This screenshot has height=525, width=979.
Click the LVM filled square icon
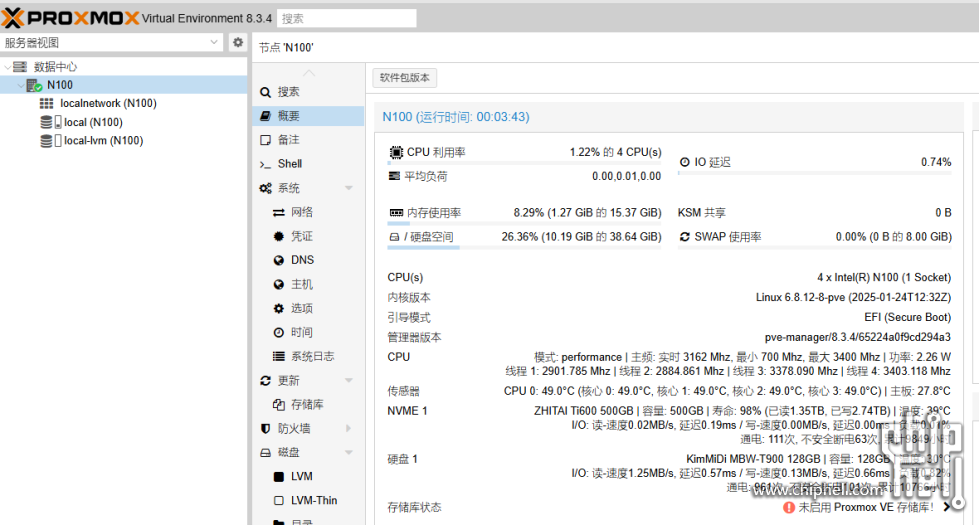coord(278,476)
